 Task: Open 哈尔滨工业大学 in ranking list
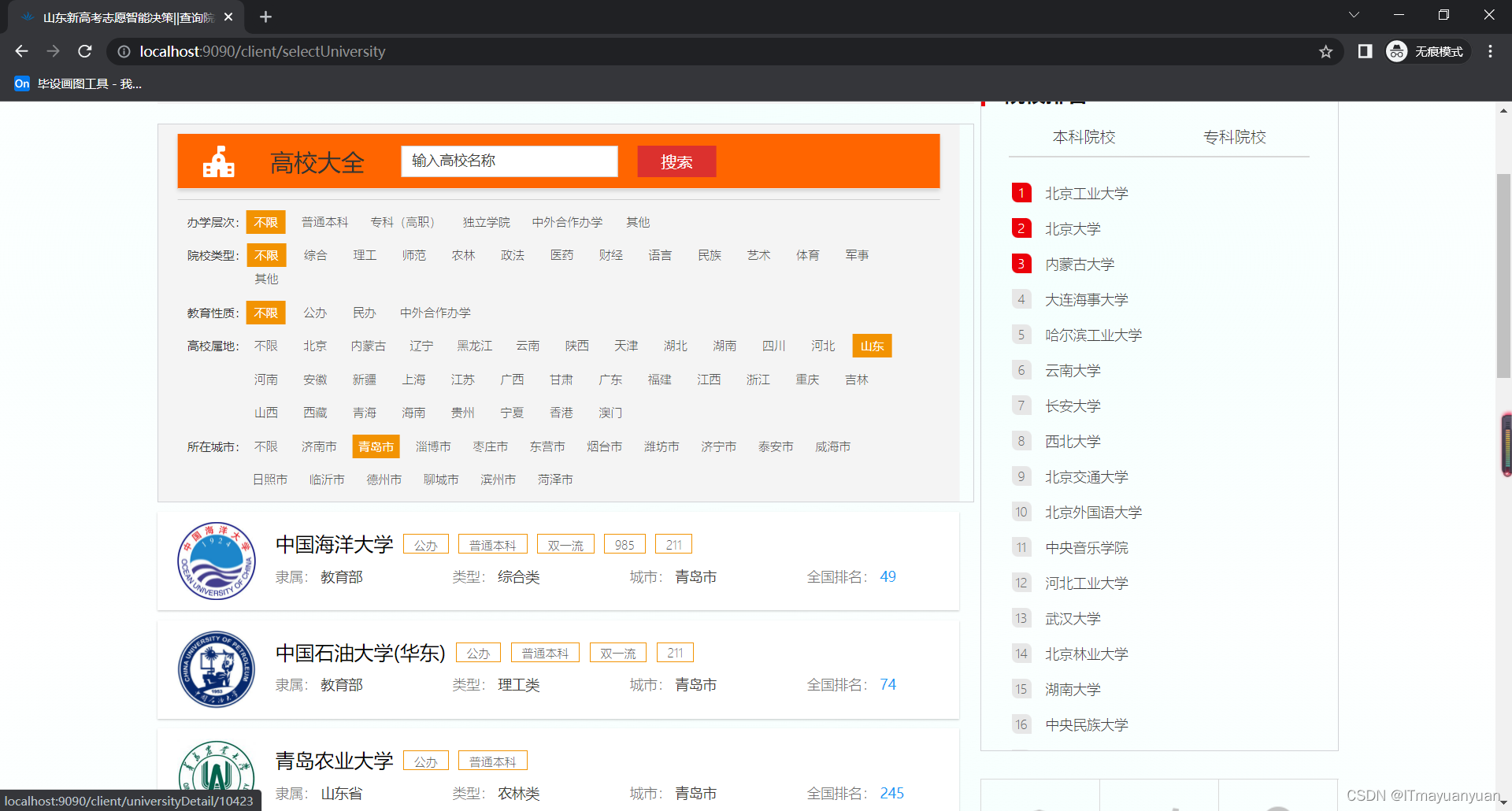coord(1093,335)
